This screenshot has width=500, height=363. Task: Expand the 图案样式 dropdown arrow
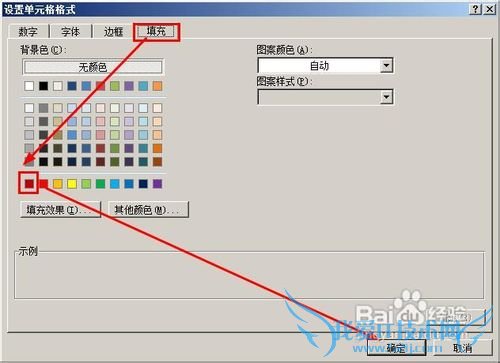[386, 97]
